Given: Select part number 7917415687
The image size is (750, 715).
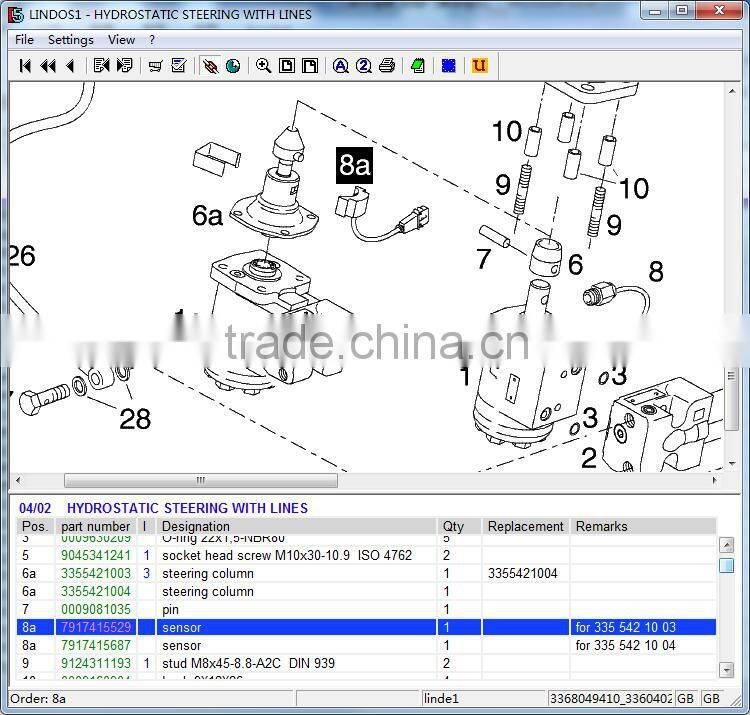Looking at the screenshot, I should pyautogui.click(x=96, y=646).
